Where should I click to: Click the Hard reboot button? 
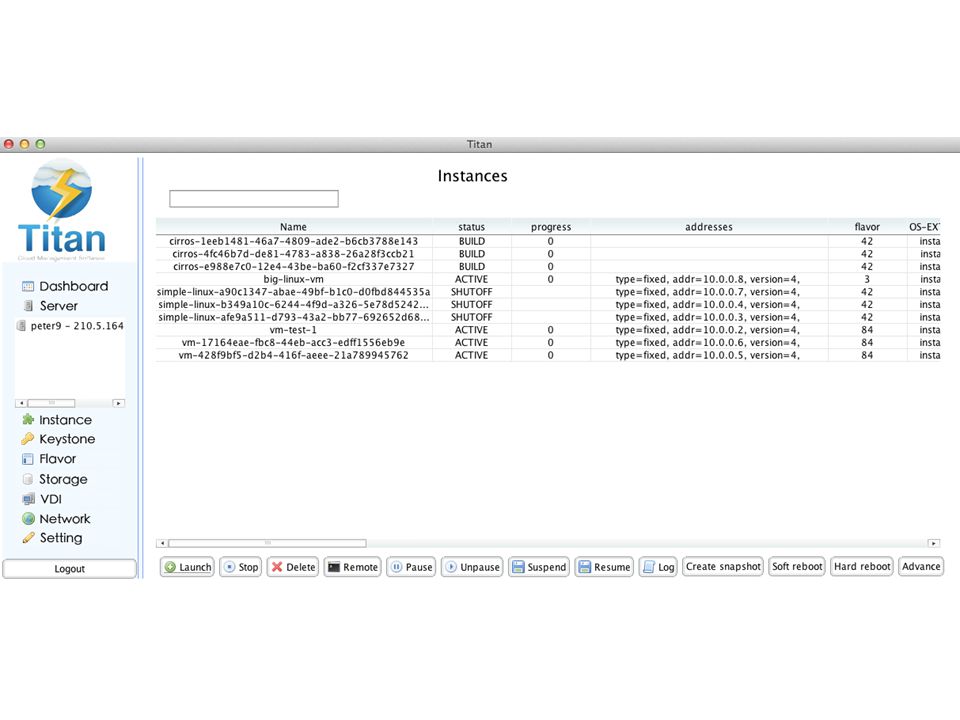pyautogui.click(x=861, y=566)
